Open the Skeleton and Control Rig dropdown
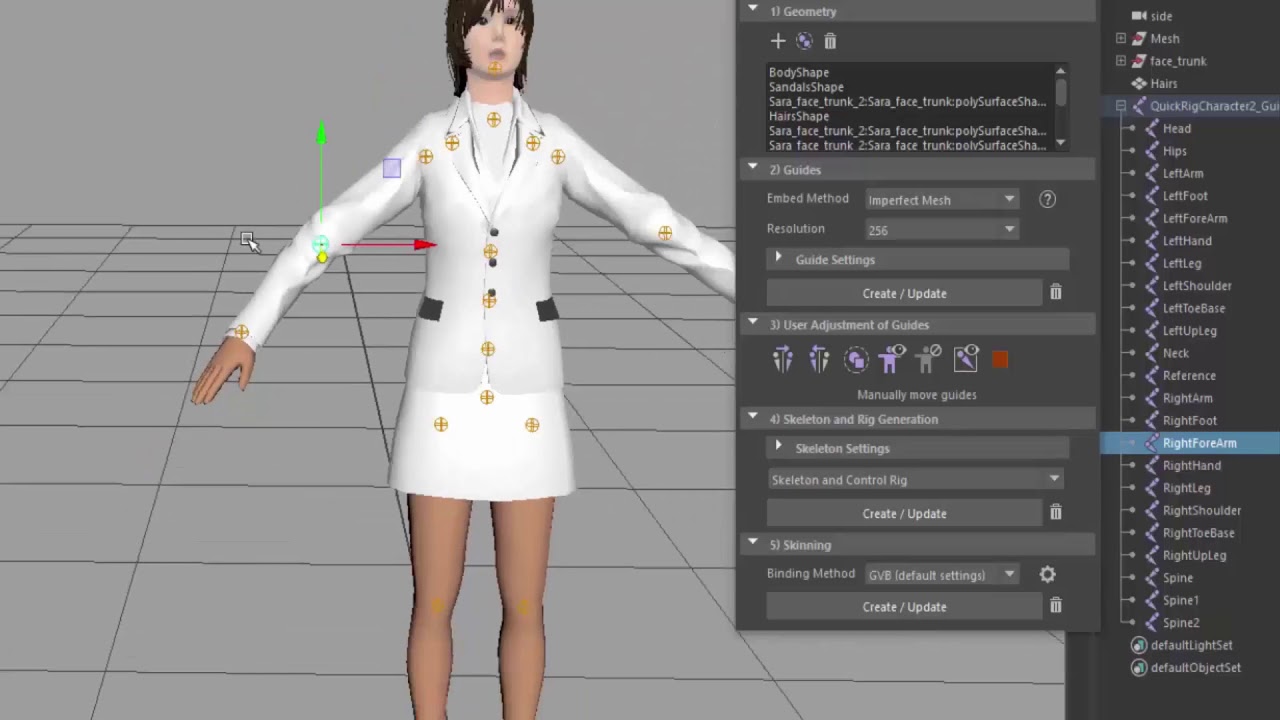1280x720 pixels. point(915,480)
